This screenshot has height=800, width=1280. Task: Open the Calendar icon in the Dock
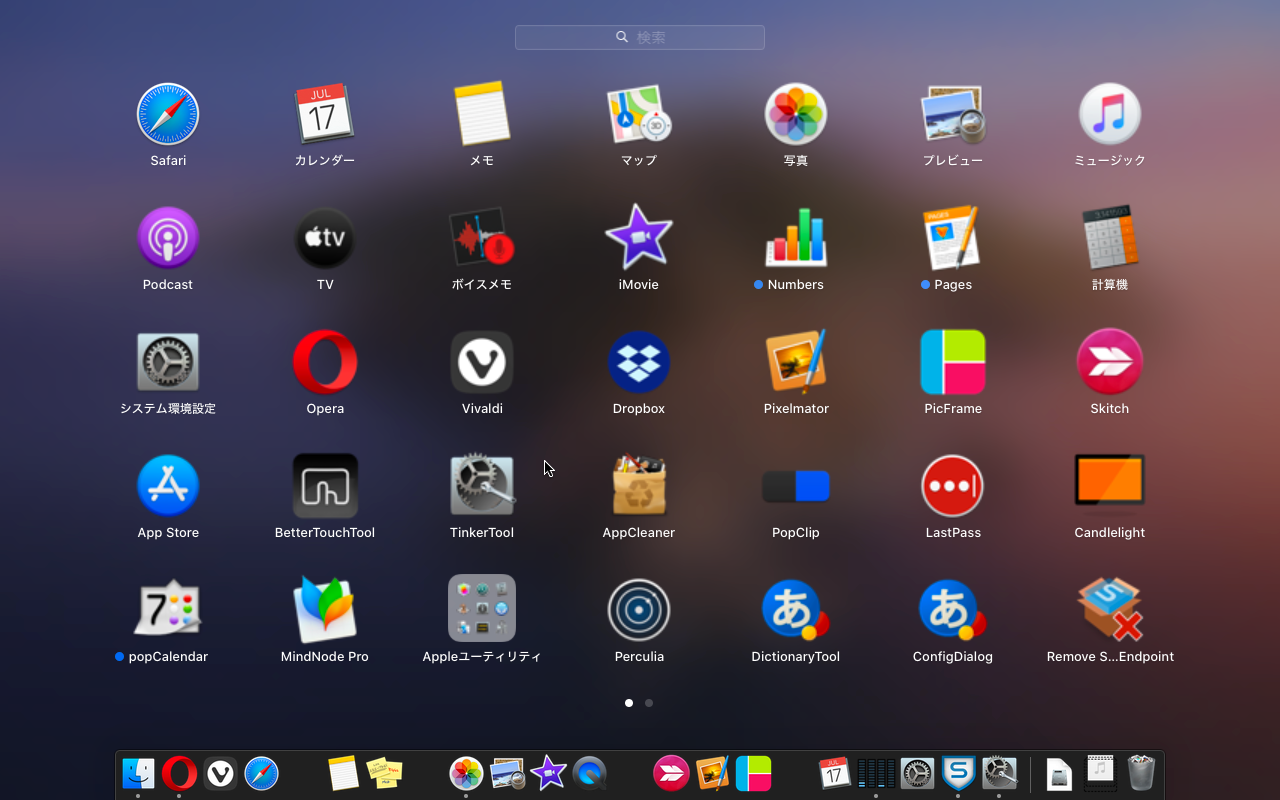point(835,773)
